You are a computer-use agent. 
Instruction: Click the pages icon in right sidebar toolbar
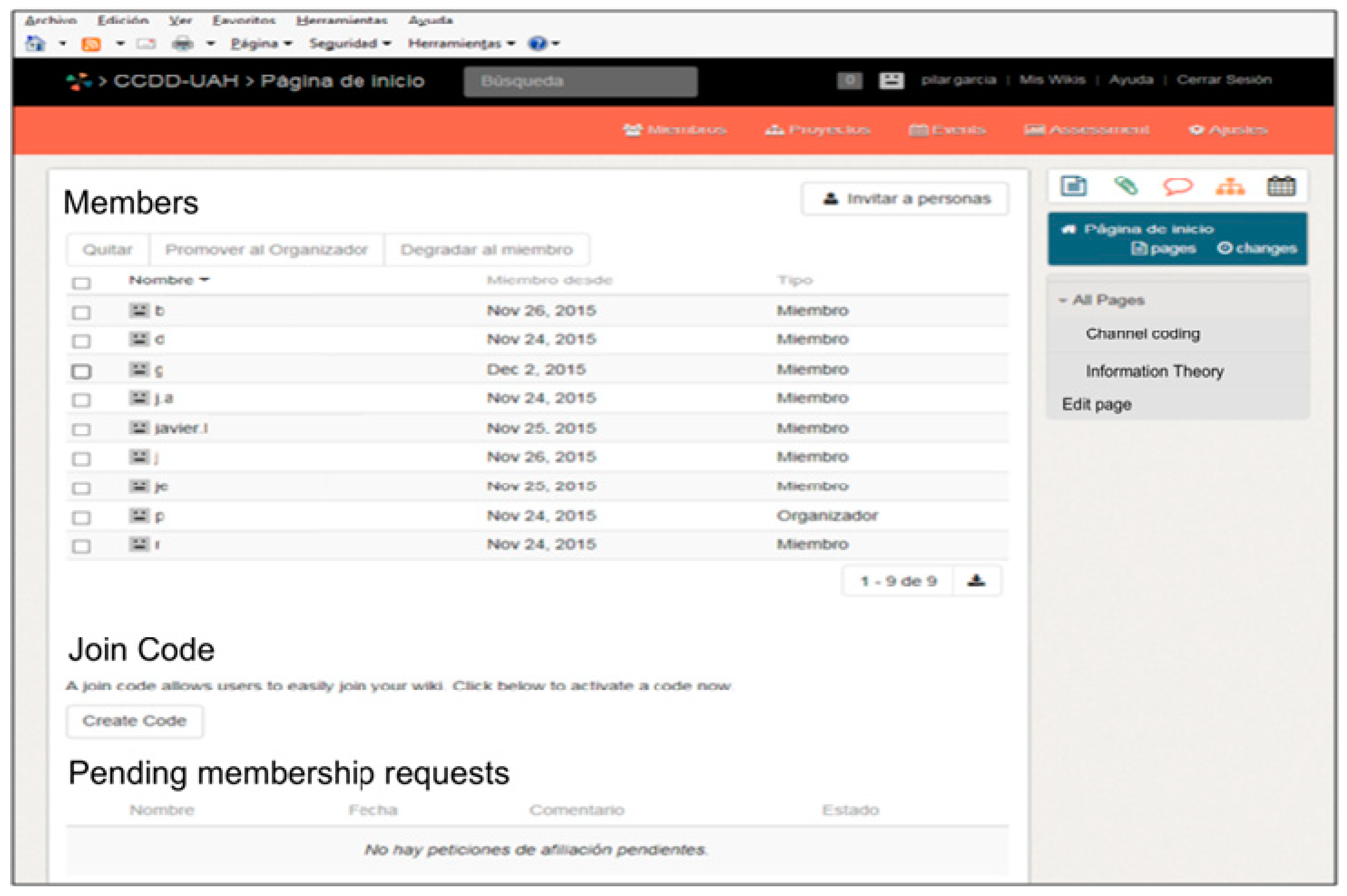tap(1073, 186)
